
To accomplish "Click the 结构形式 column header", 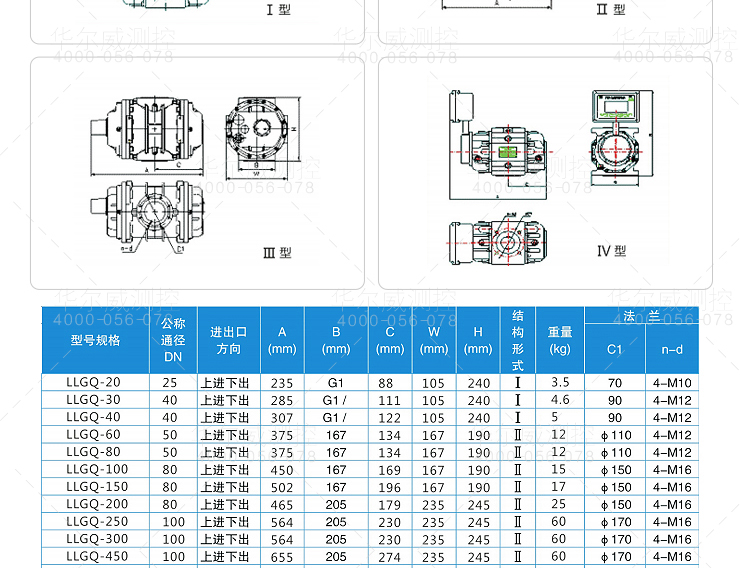I will pyautogui.click(x=518, y=340).
